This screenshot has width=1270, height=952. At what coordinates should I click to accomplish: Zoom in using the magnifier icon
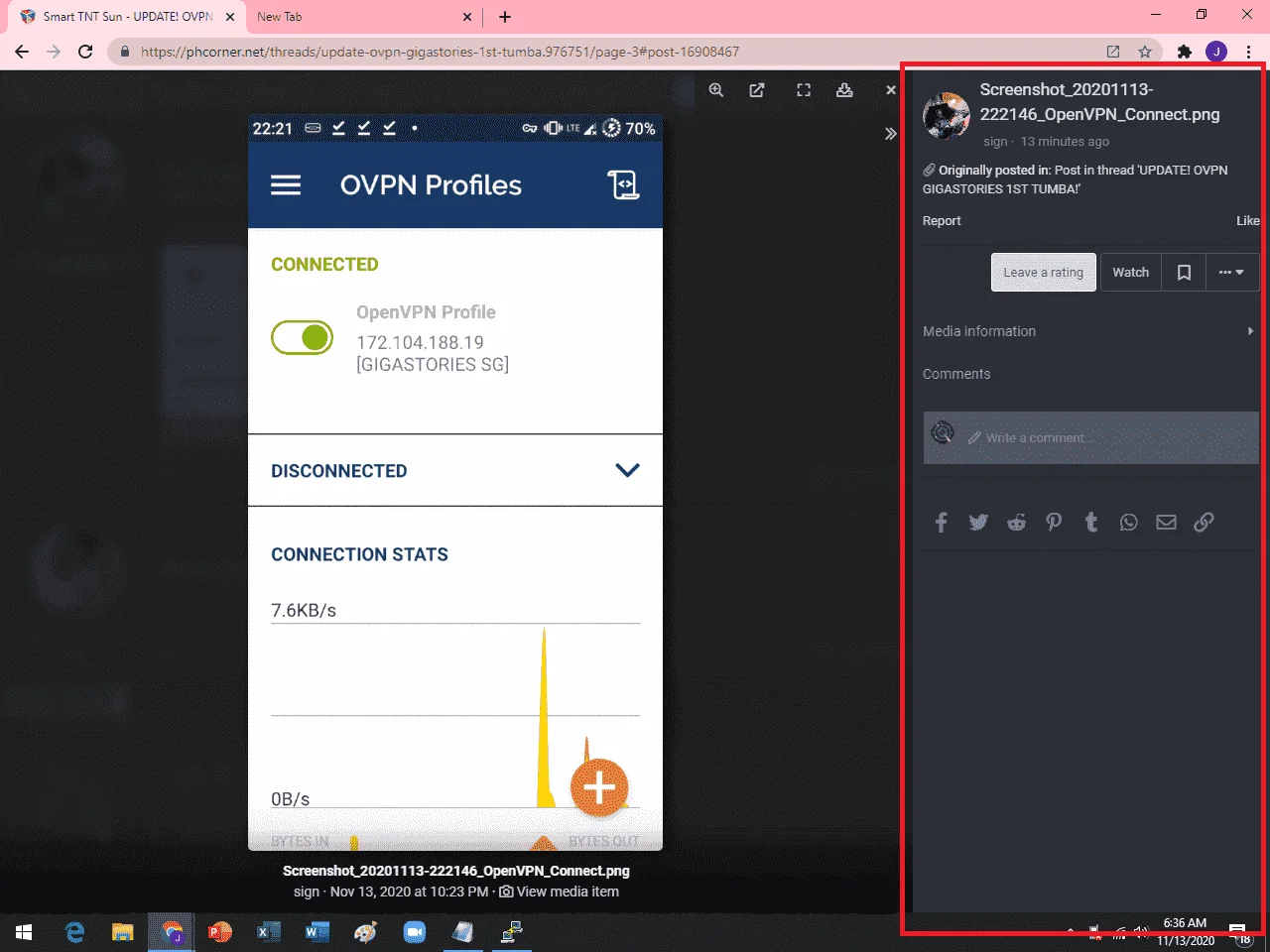click(716, 90)
